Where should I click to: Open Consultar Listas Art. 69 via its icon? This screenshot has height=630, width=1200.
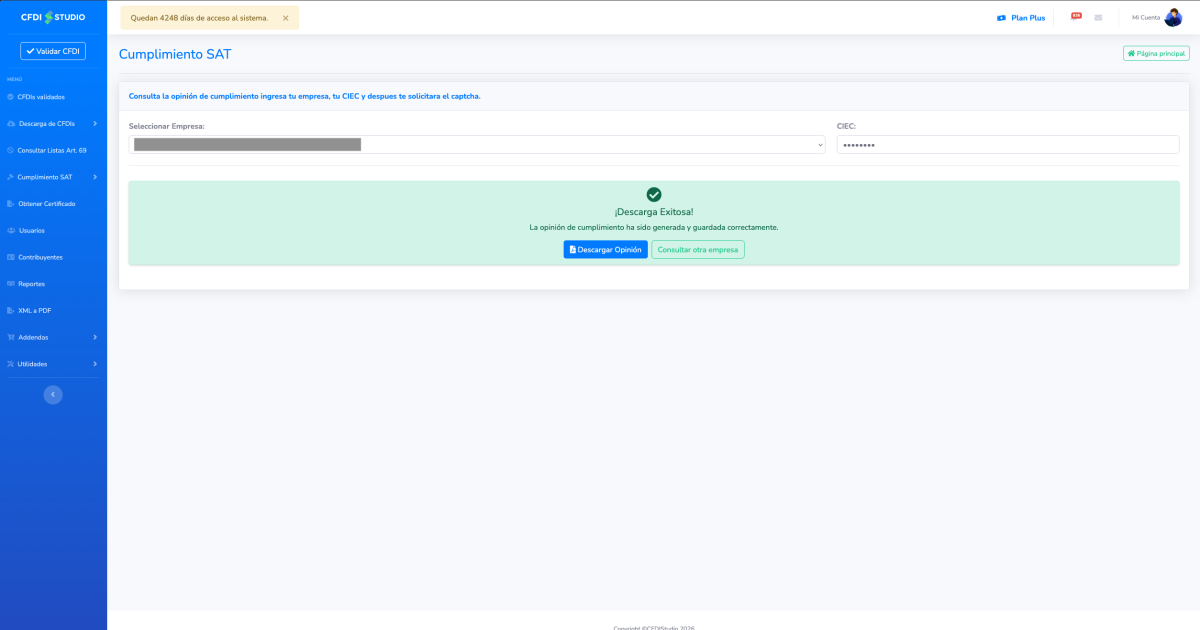tap(10, 150)
